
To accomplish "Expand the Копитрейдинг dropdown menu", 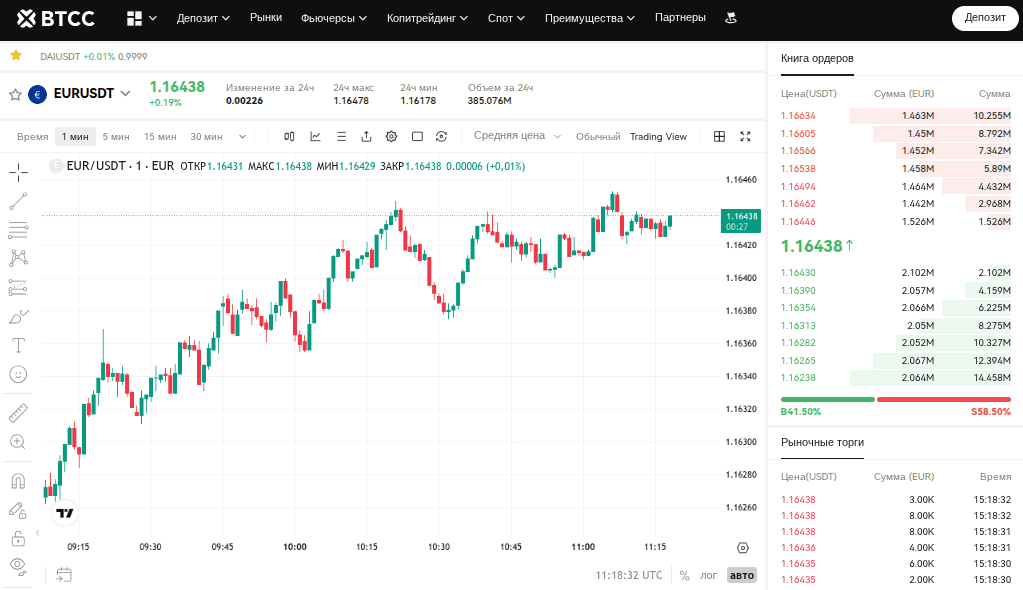I will point(427,18).
